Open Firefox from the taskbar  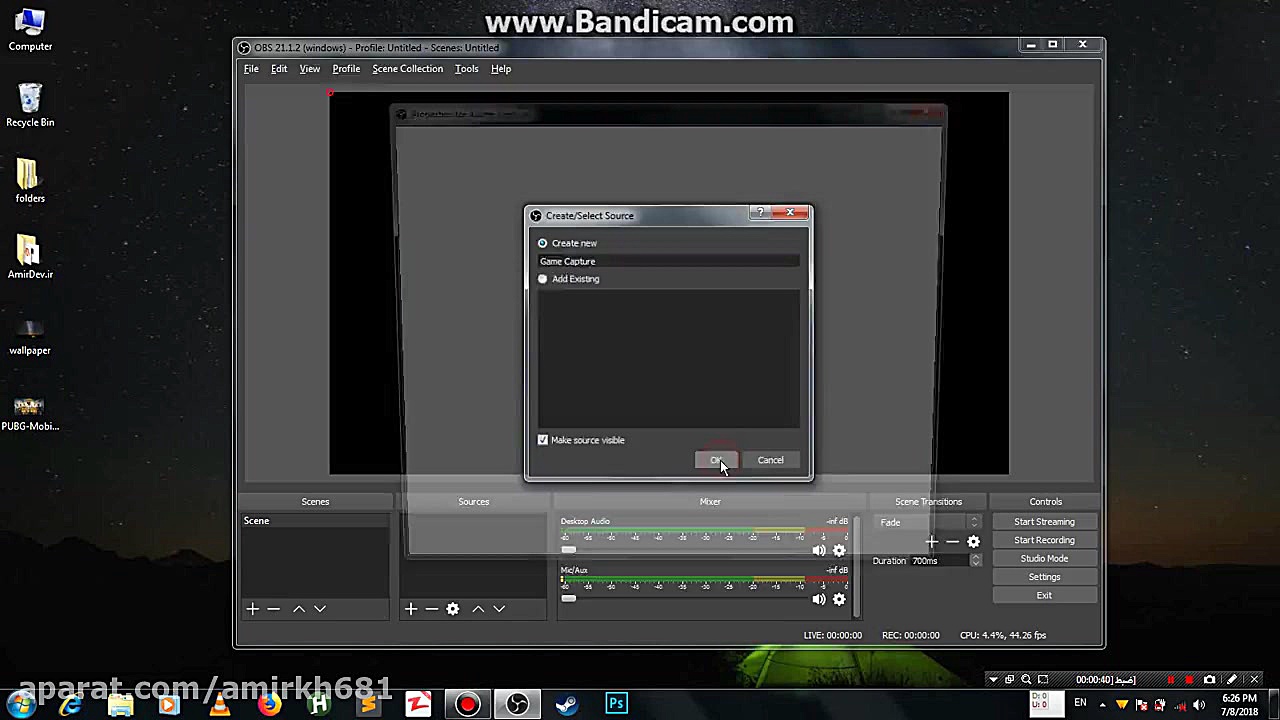click(269, 704)
